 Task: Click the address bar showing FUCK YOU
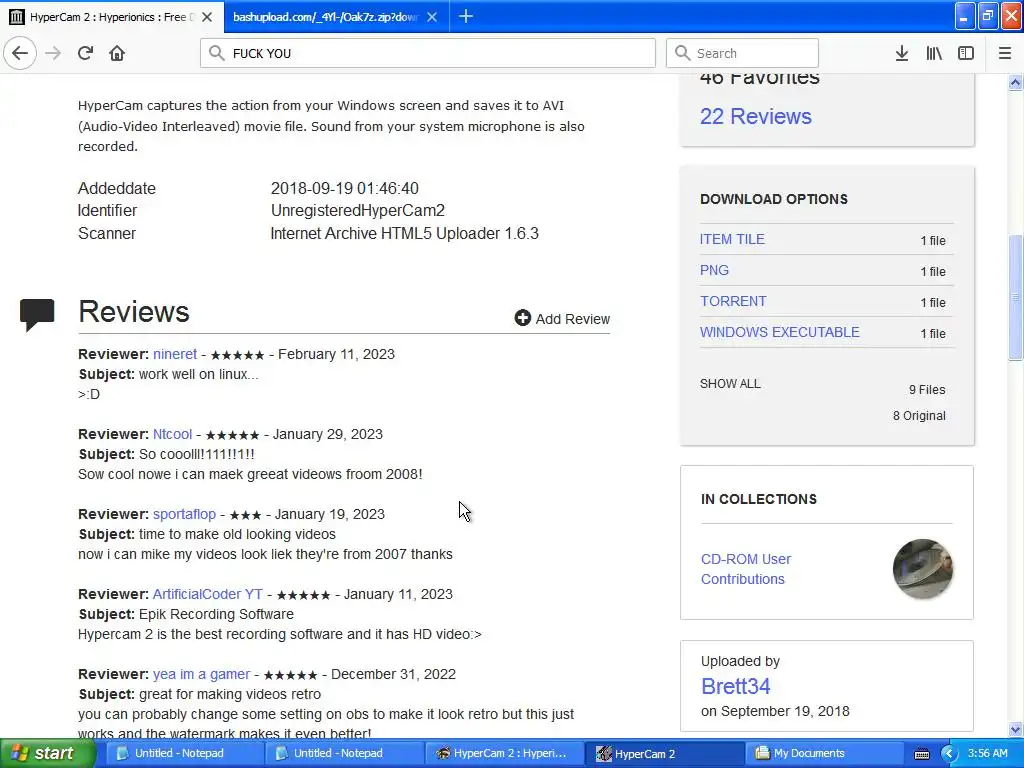[428, 53]
